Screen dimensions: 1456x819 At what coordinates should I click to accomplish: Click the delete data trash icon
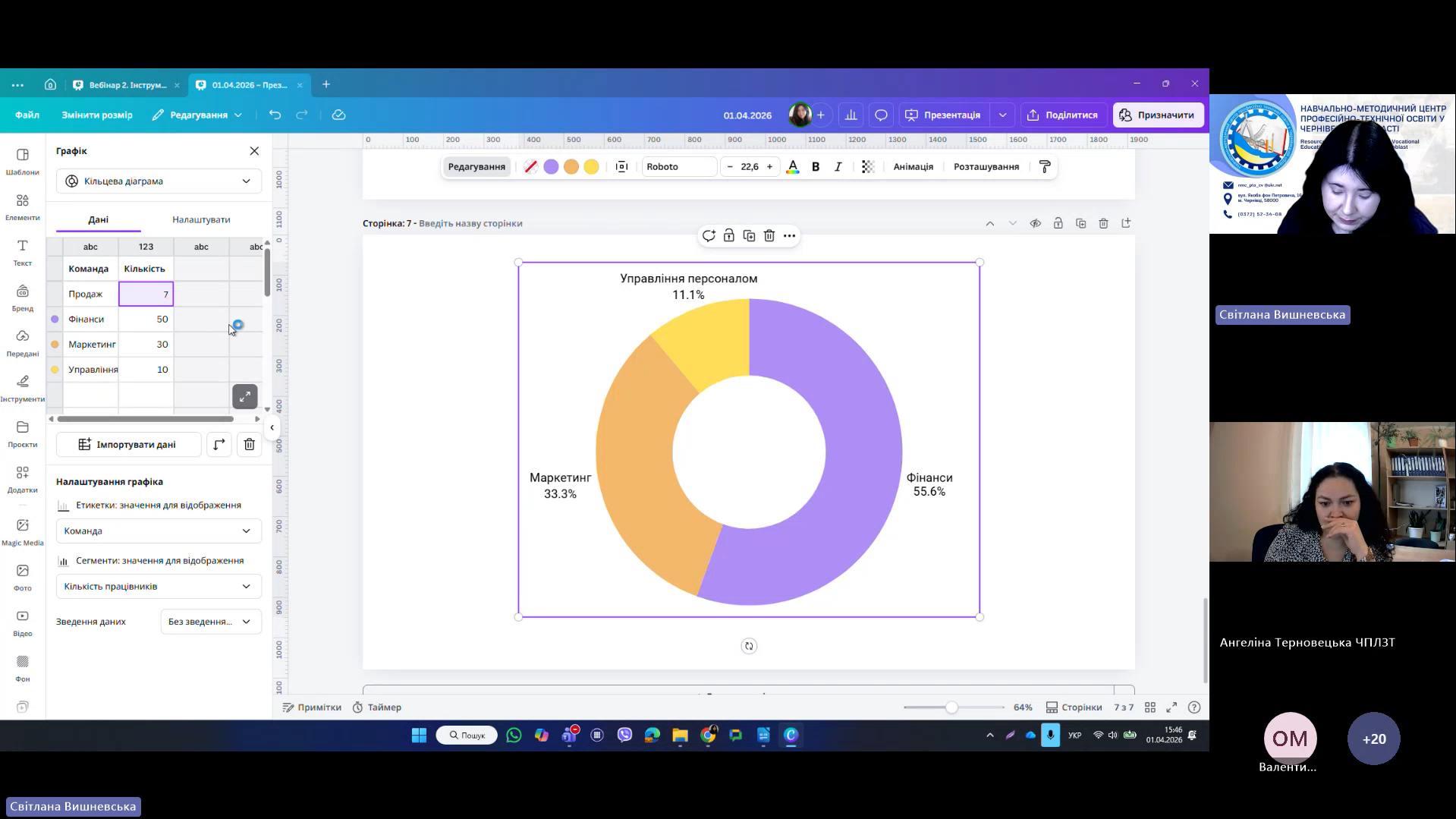click(x=249, y=444)
